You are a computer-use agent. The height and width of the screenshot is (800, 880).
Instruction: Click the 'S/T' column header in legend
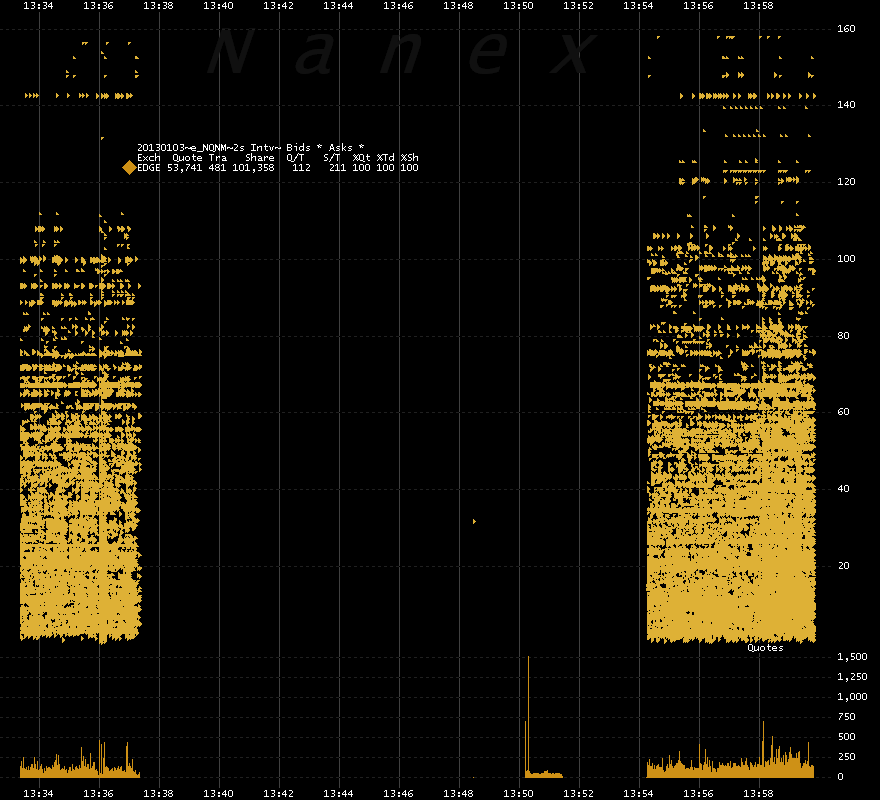pos(332,158)
